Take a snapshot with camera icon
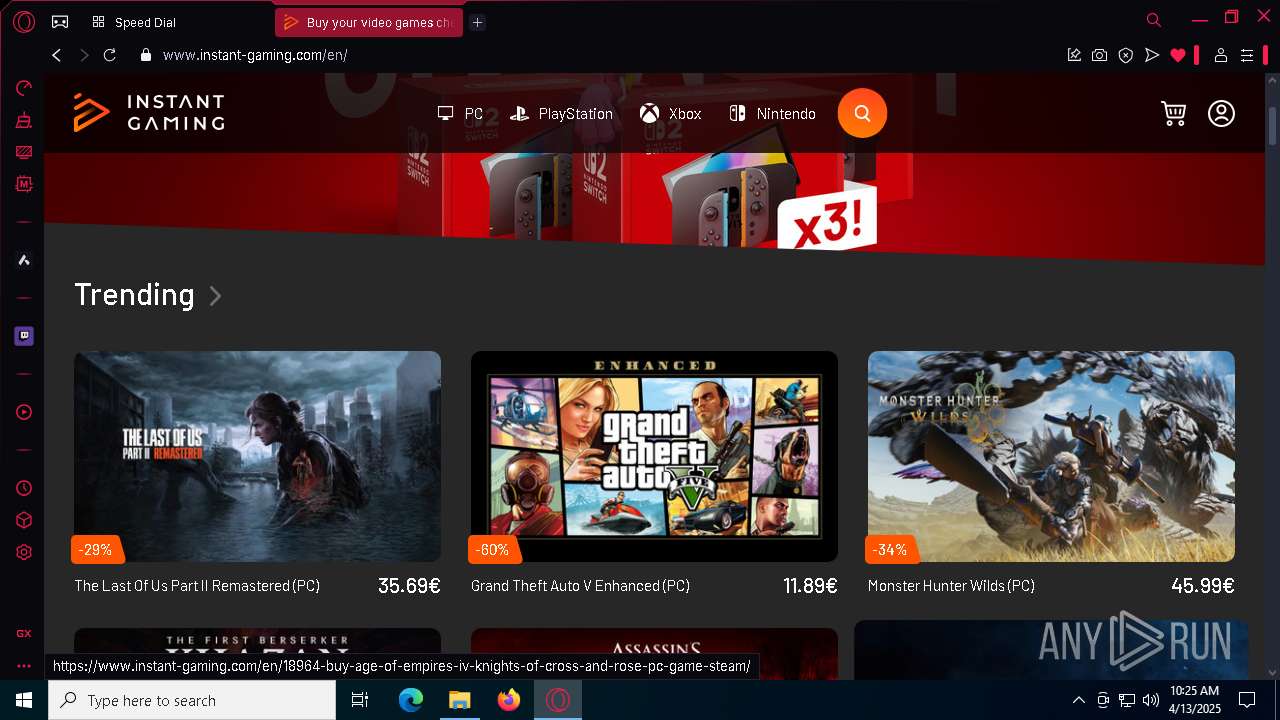 (1100, 55)
